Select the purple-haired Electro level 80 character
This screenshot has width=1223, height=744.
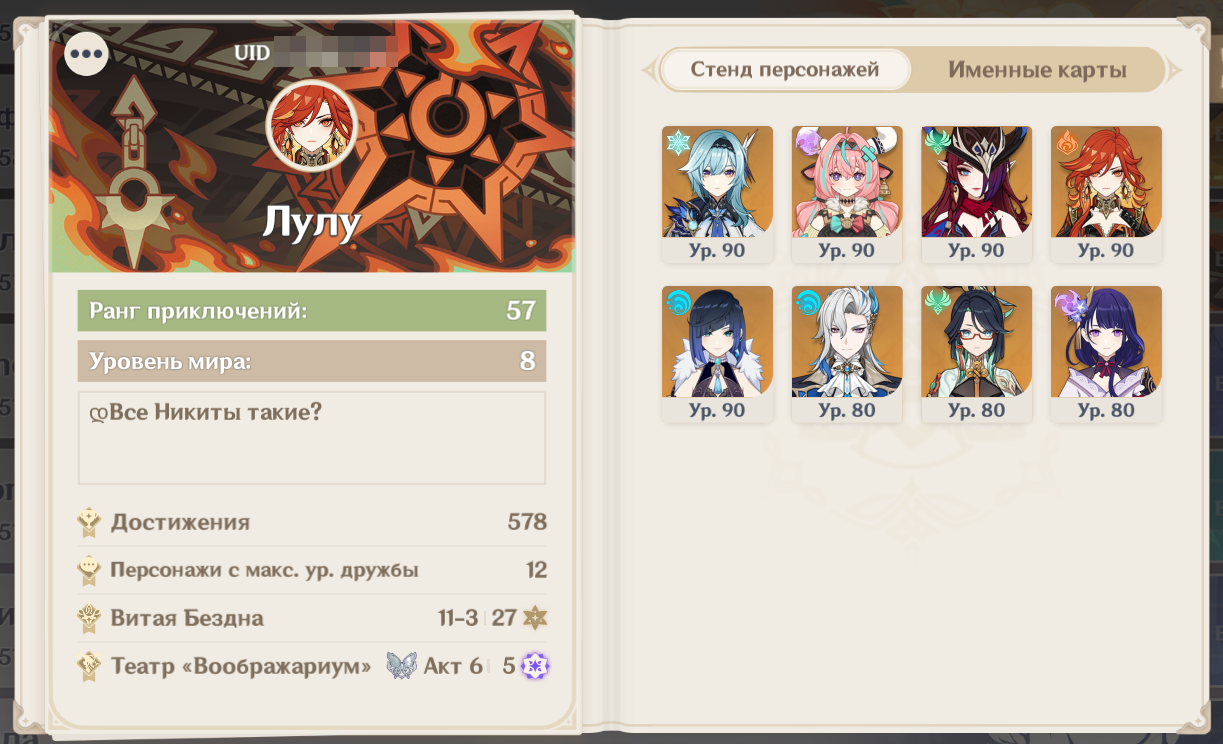1106,354
